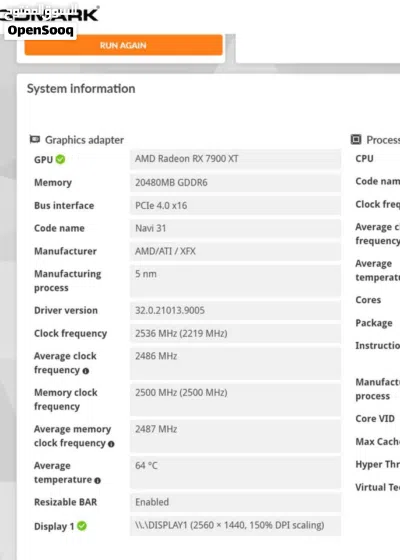Click info icon beside Average memory clock frequency

[x=111, y=444]
